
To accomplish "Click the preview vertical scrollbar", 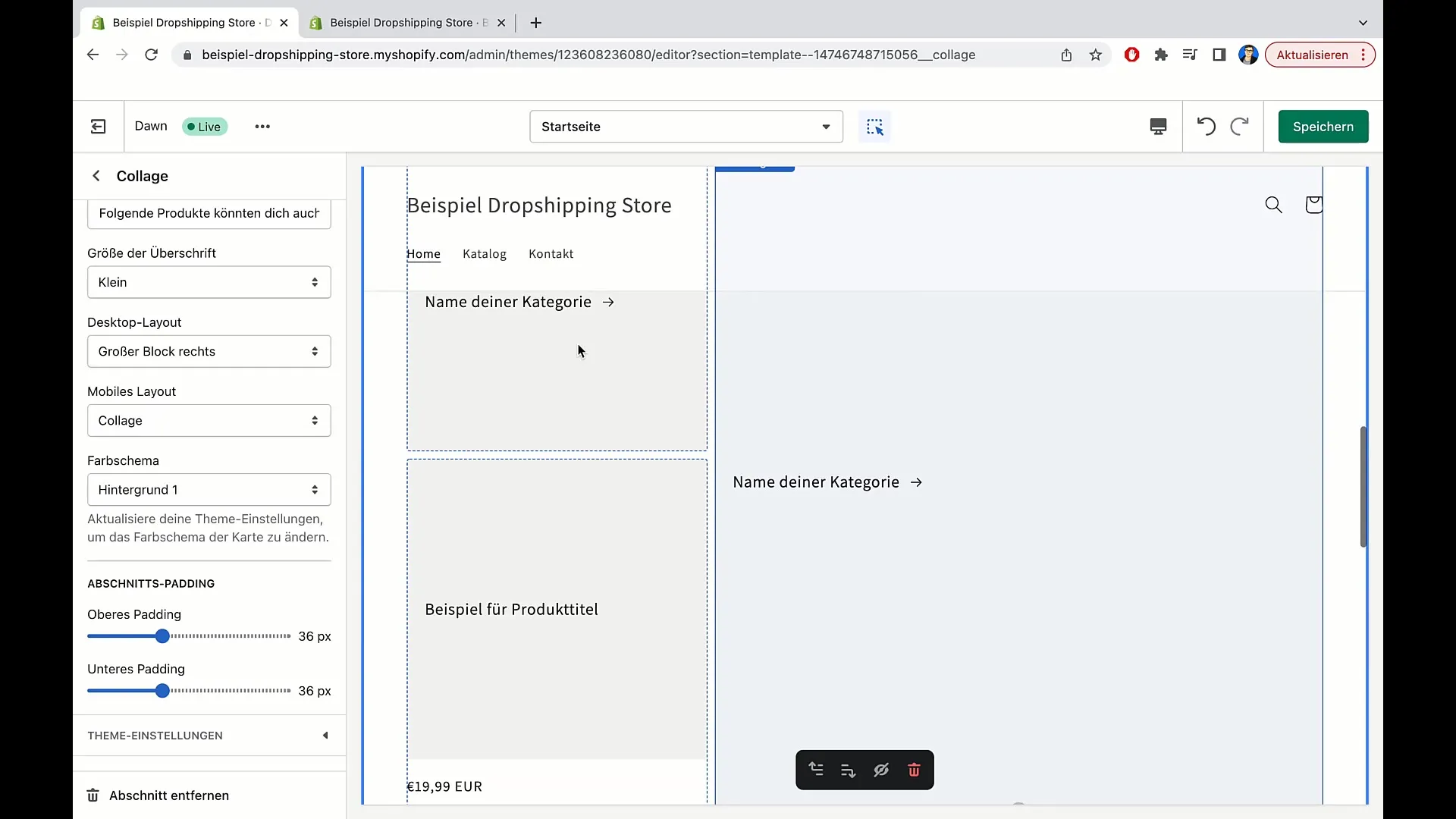I will point(1363,486).
